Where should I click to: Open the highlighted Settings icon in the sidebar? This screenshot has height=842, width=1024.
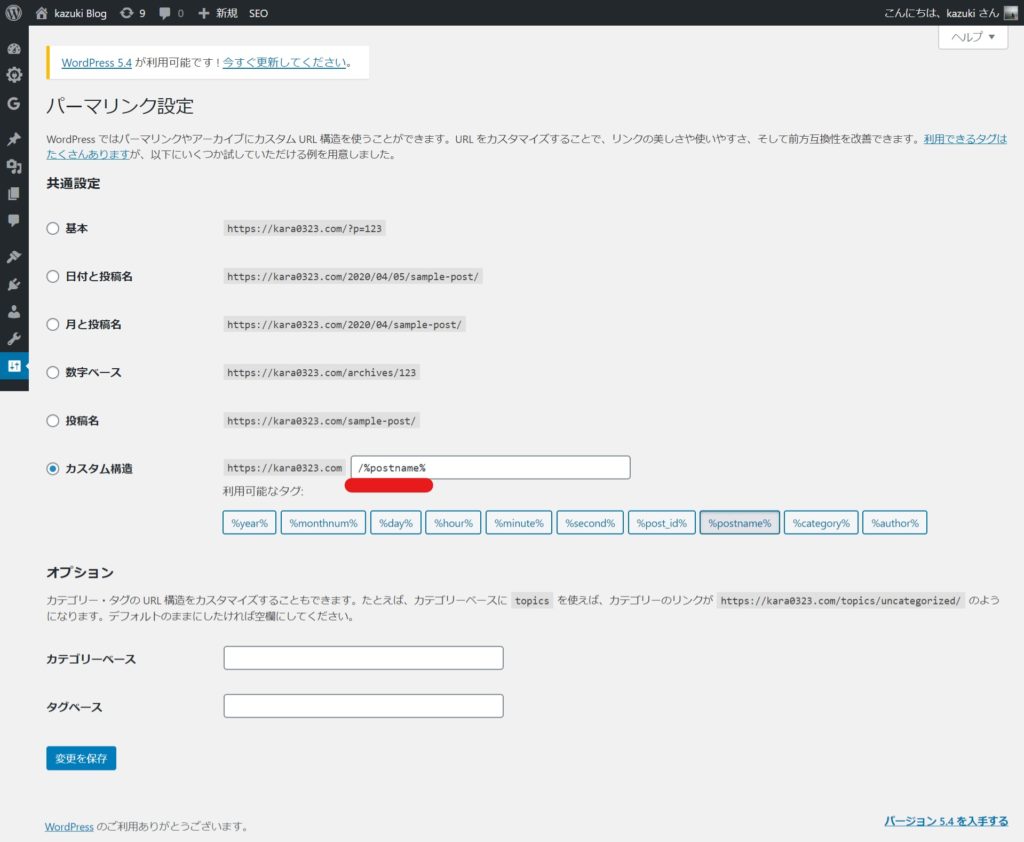14,366
